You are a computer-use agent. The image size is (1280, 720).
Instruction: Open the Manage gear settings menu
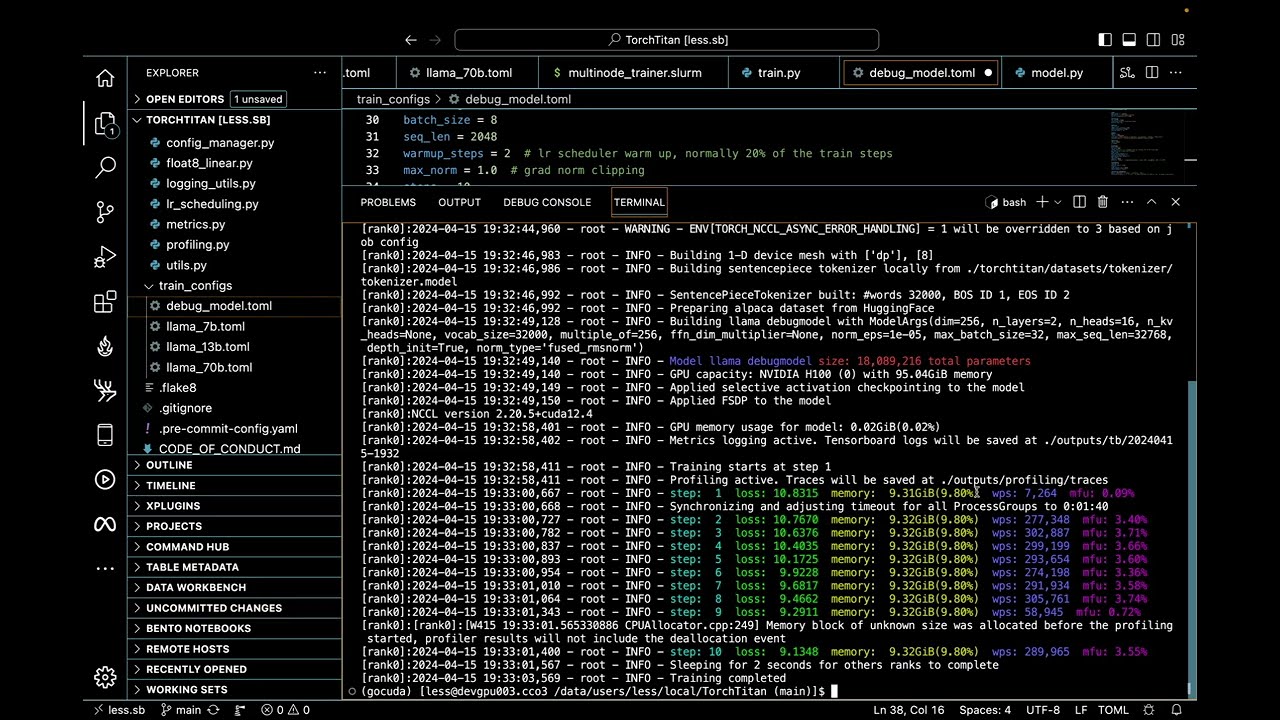[105, 677]
